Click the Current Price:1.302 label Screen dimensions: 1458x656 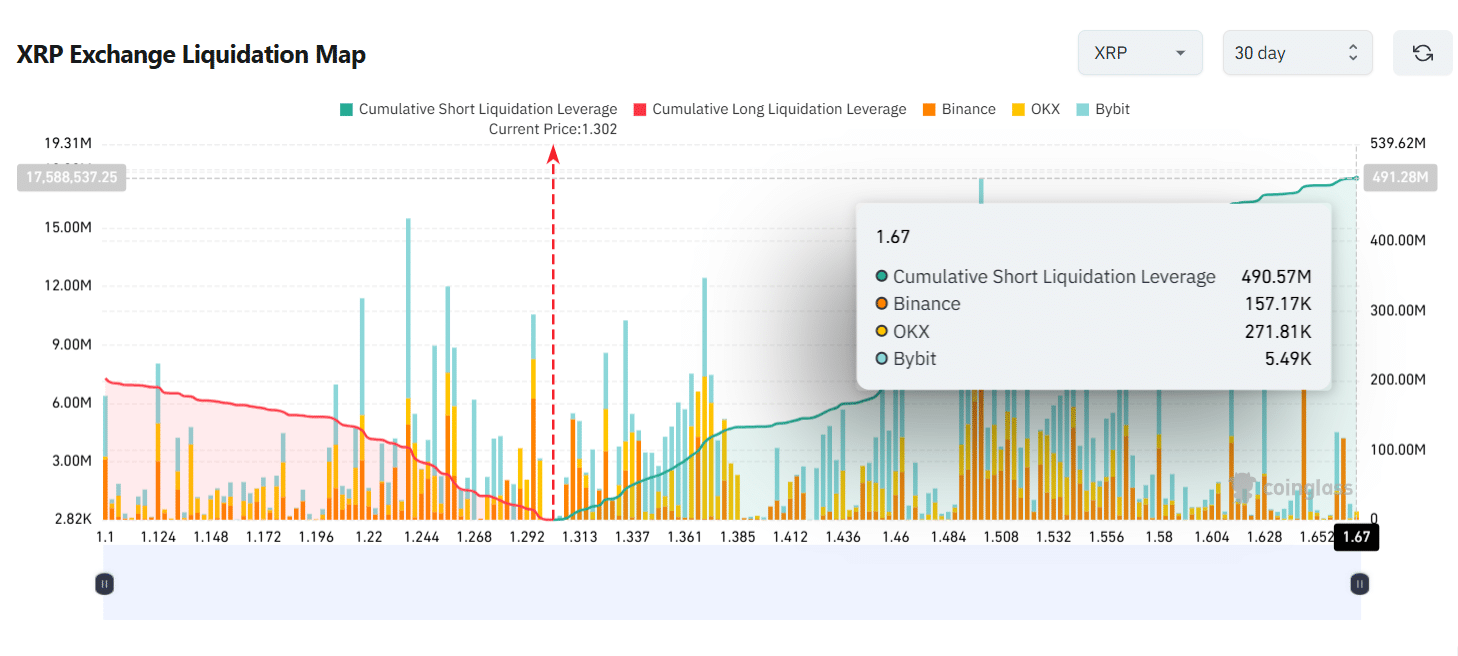coord(553,129)
